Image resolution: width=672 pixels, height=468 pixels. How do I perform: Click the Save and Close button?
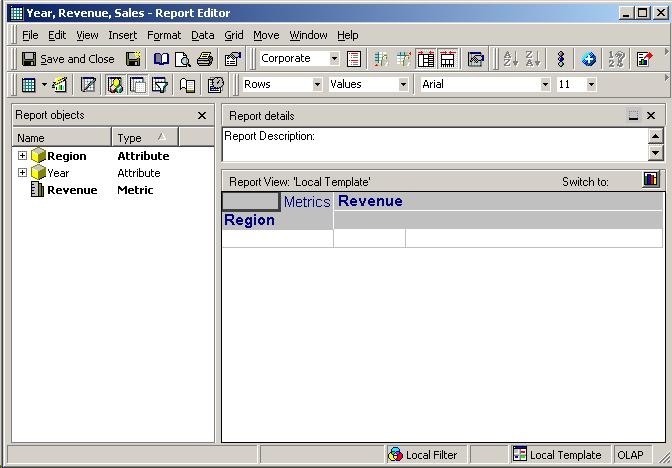[68, 59]
